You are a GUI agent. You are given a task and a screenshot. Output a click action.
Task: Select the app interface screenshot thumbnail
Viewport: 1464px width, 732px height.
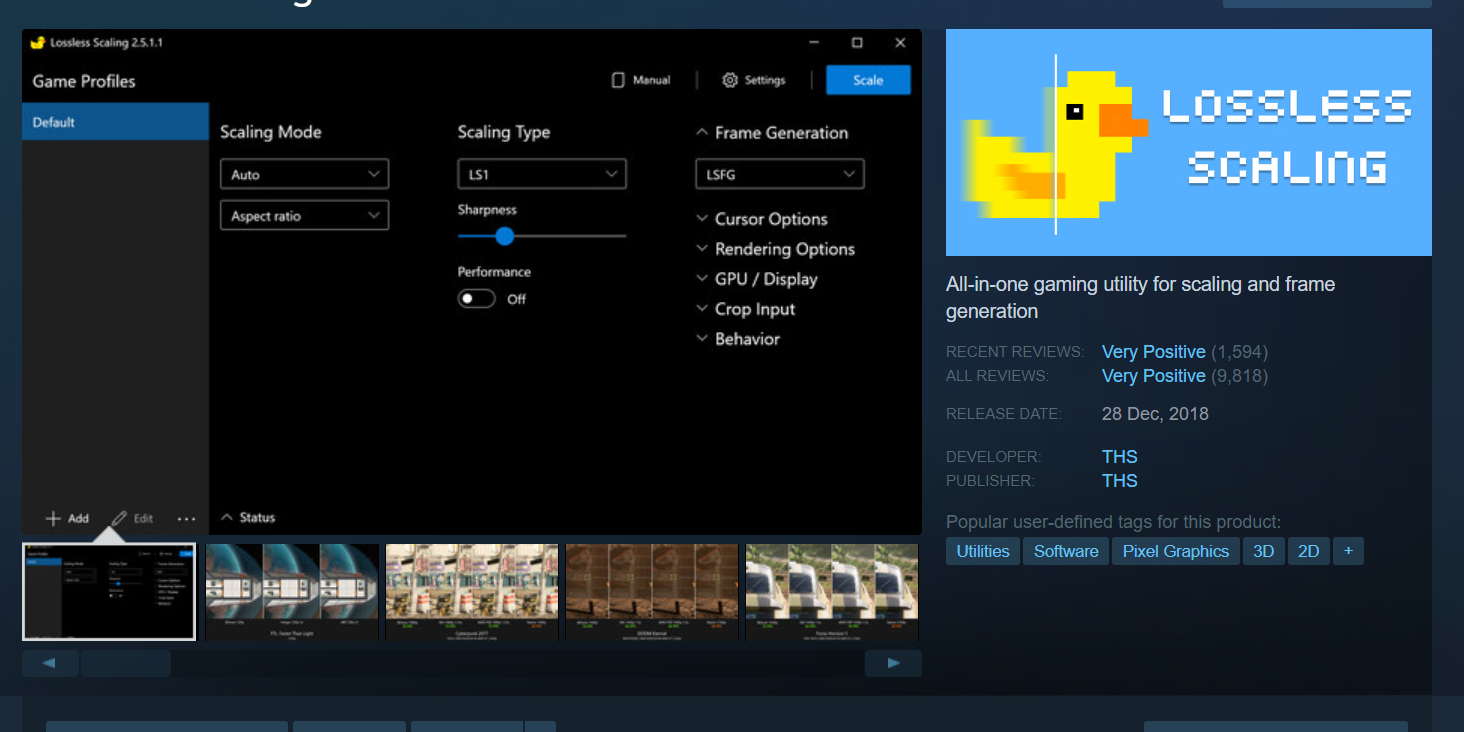(x=110, y=592)
